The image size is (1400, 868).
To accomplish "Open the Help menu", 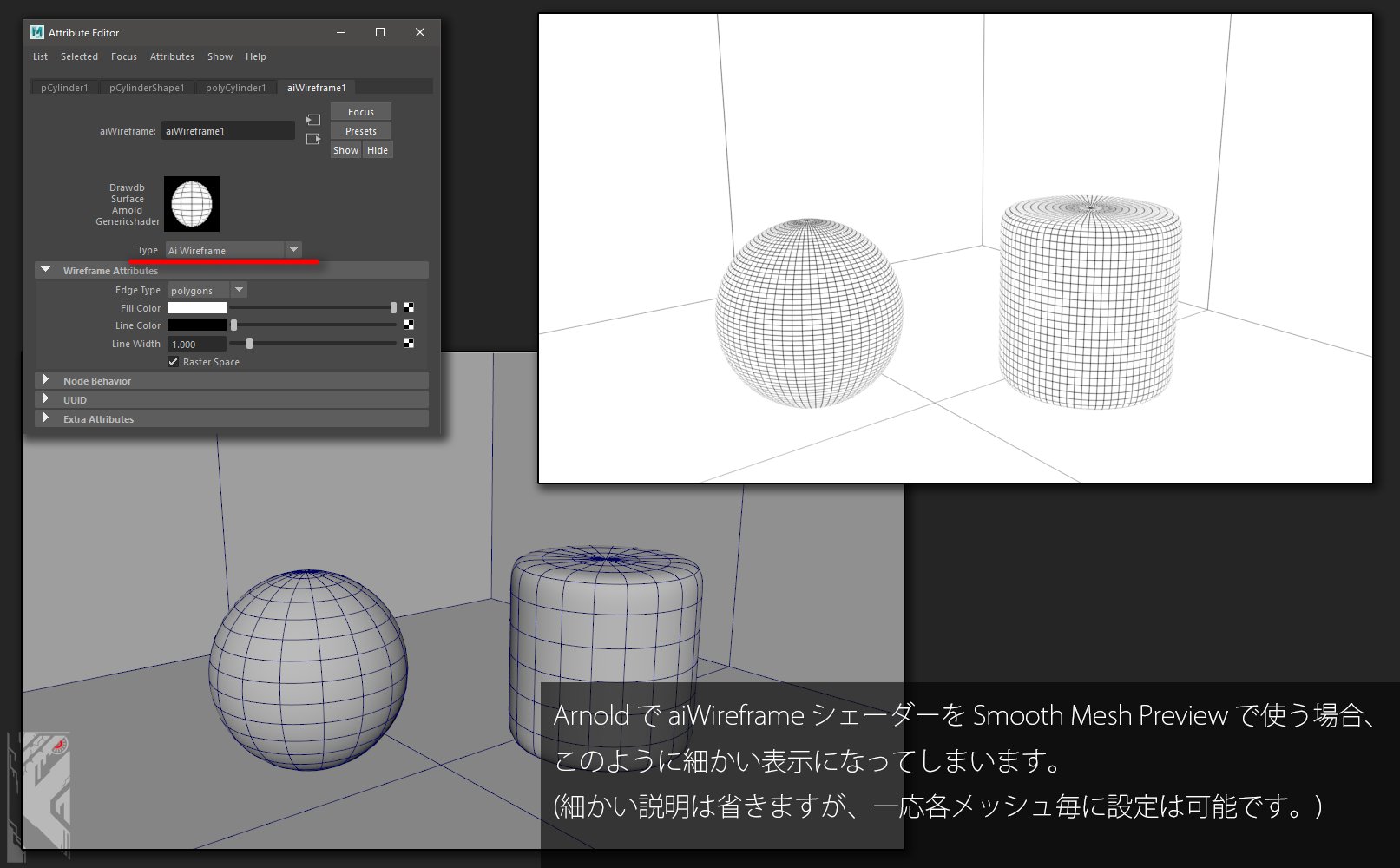I will tap(256, 56).
